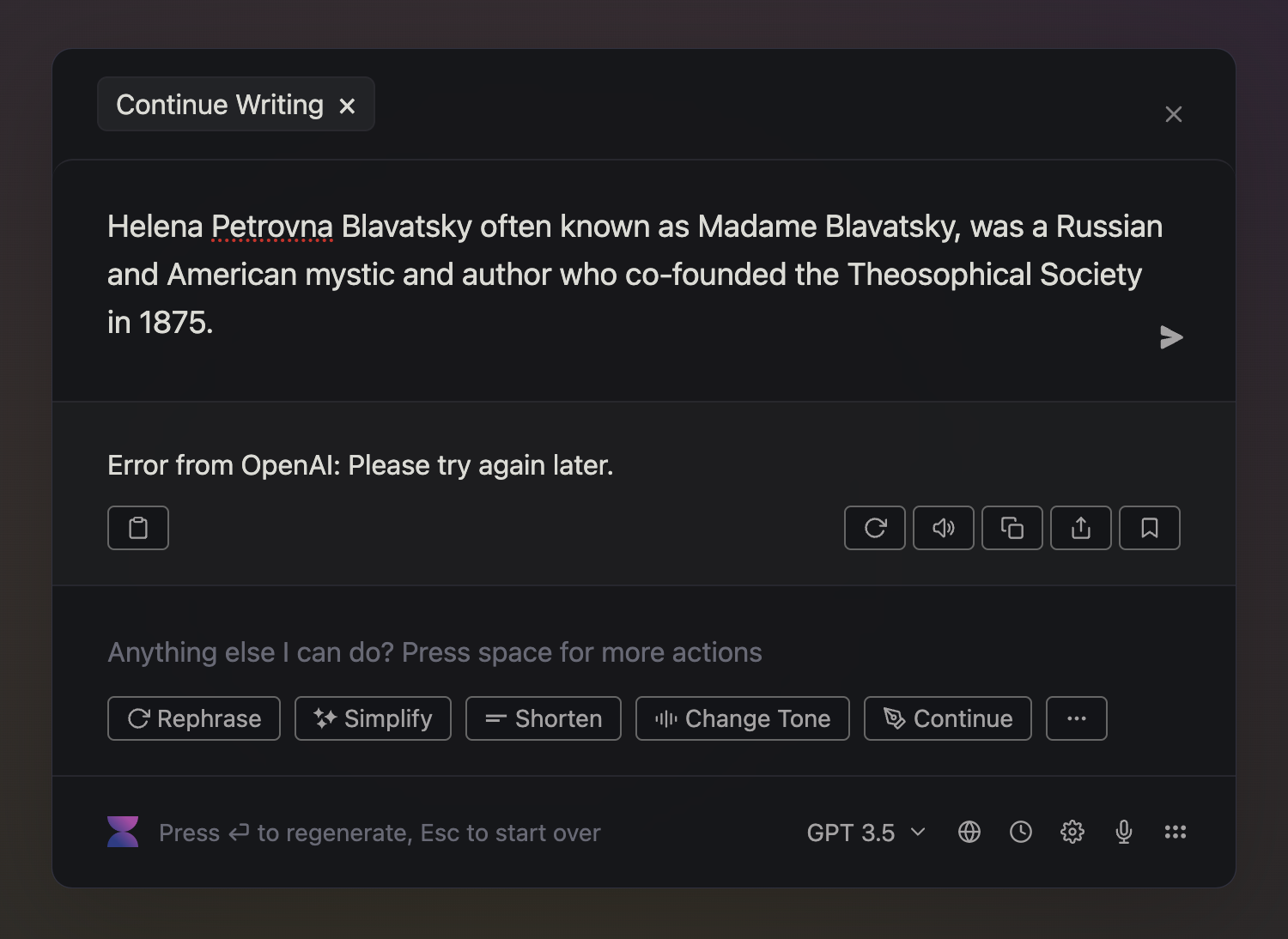Choose the Shorten action

coord(544,718)
